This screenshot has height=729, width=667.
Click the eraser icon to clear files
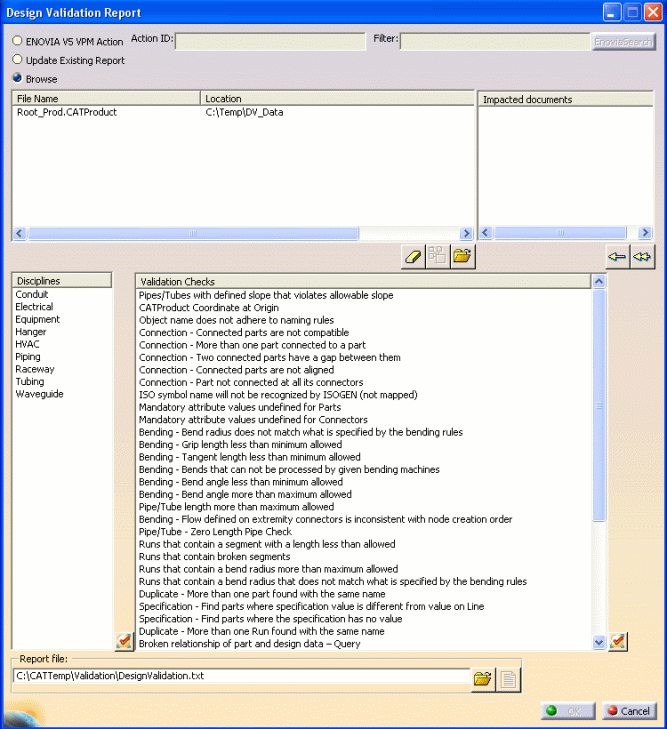413,256
